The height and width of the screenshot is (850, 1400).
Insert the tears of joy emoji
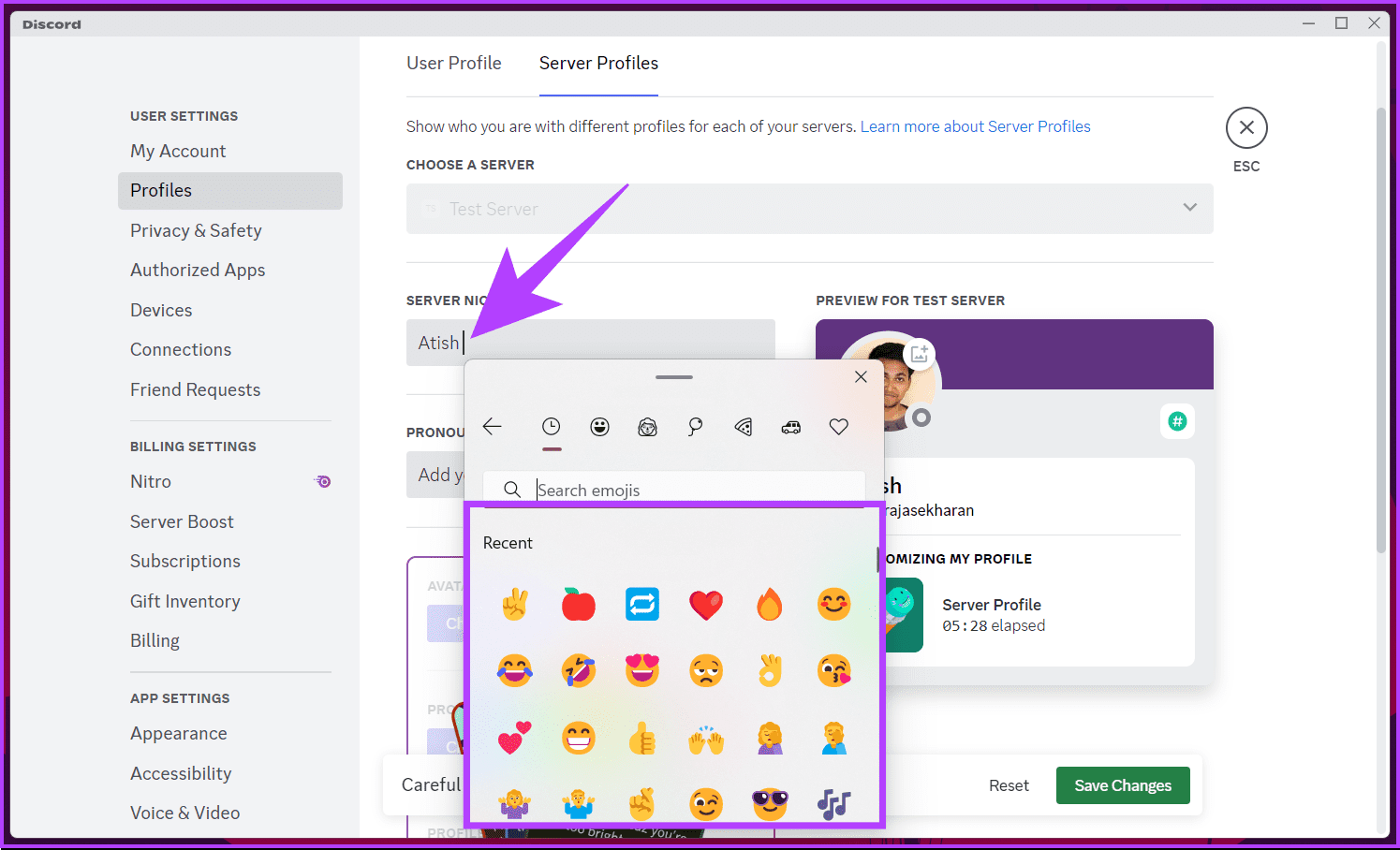click(x=514, y=670)
